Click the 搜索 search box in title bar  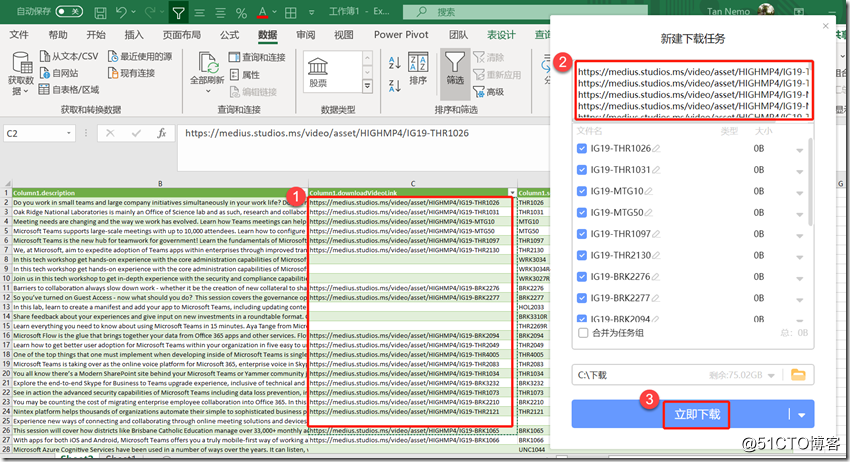click(x=525, y=11)
